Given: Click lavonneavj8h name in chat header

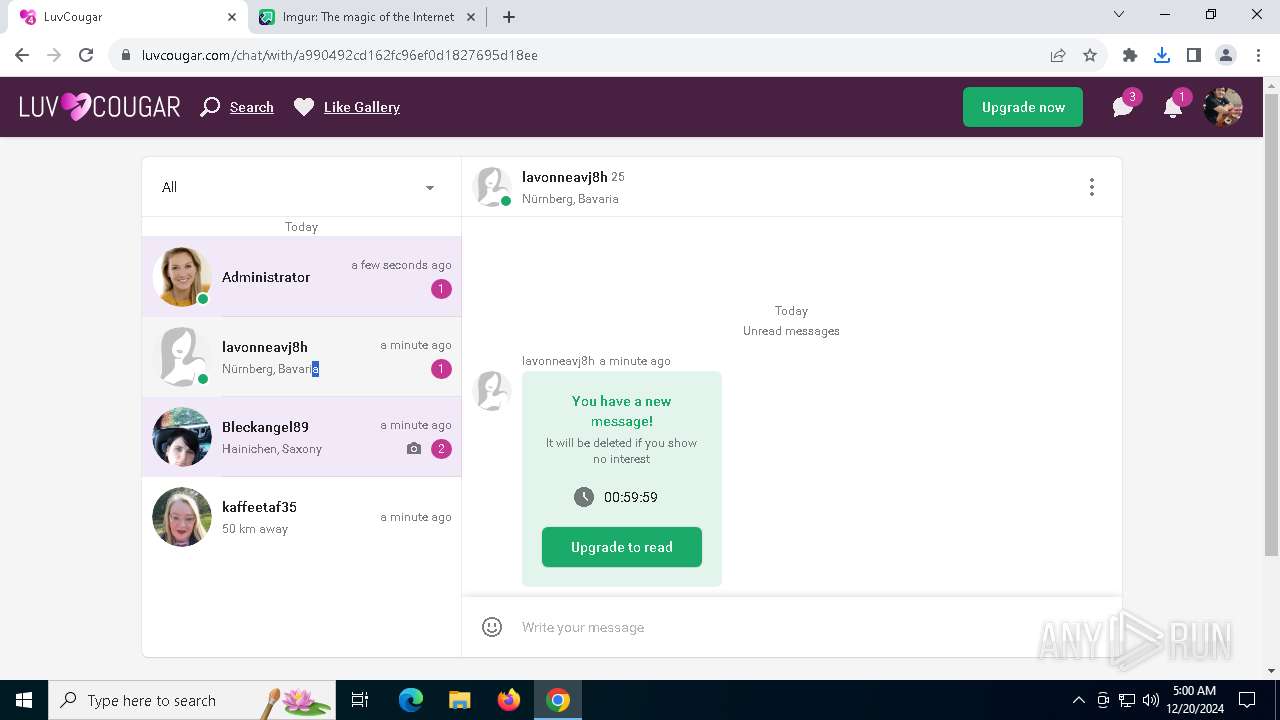Looking at the screenshot, I should click(565, 177).
